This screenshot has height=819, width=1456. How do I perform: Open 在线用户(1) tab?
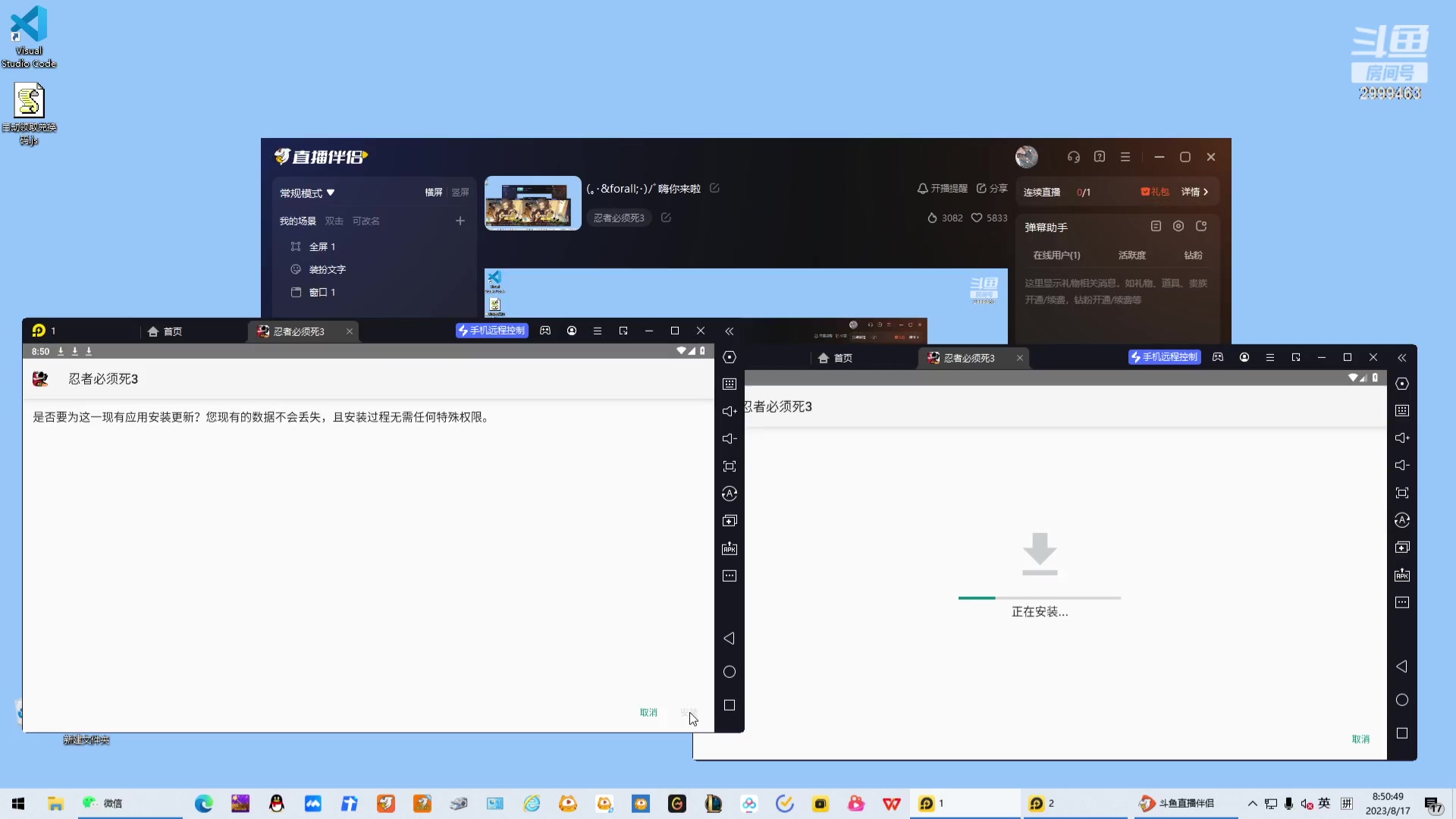coord(1056,256)
